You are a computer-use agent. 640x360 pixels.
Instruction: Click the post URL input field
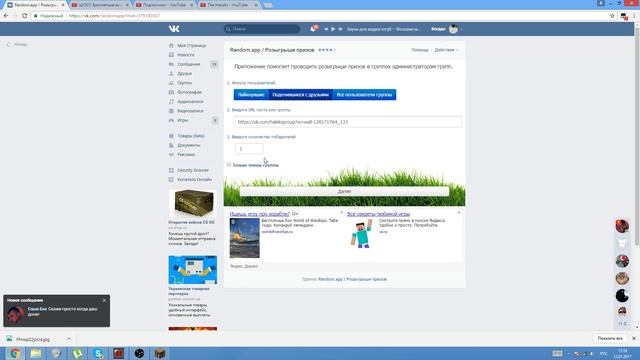pyautogui.click(x=348, y=122)
